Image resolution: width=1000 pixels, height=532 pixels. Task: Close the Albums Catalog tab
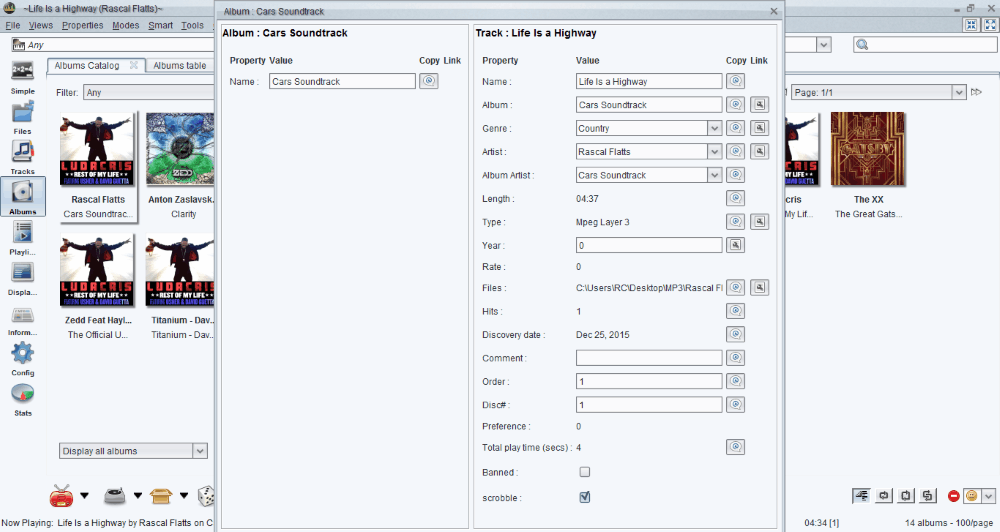pyautogui.click(x=134, y=65)
